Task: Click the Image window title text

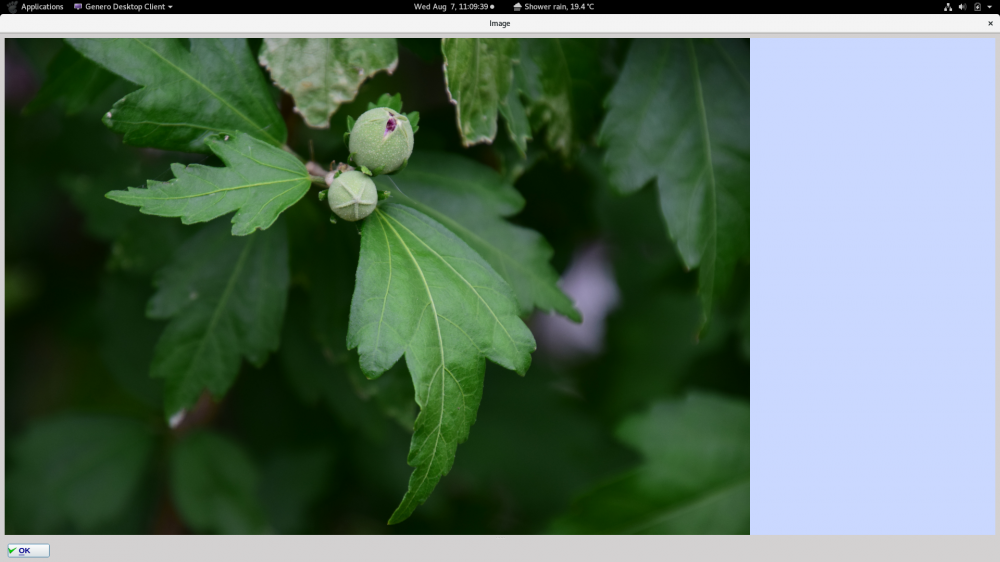Action: coord(499,24)
